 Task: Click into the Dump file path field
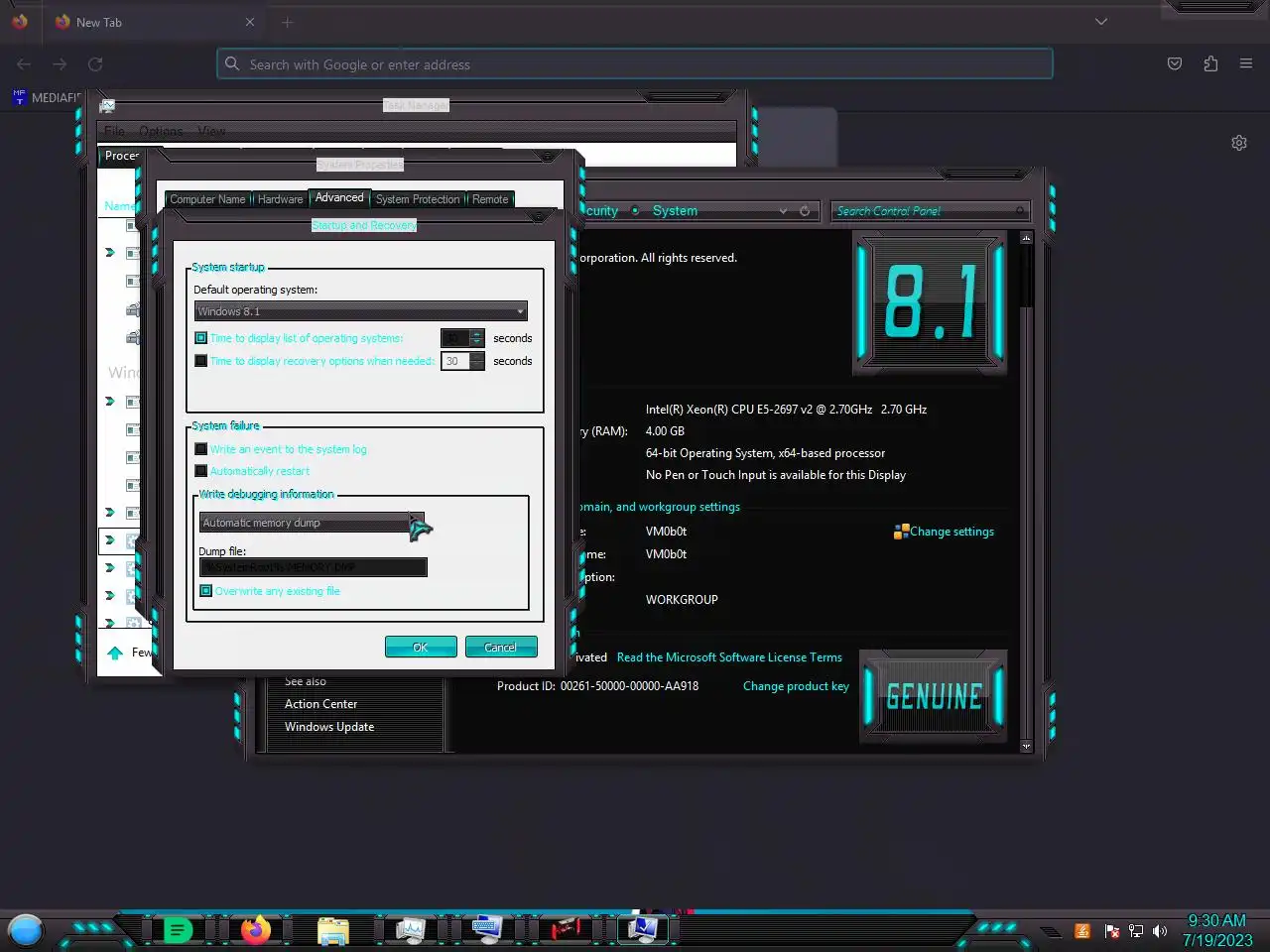point(314,567)
